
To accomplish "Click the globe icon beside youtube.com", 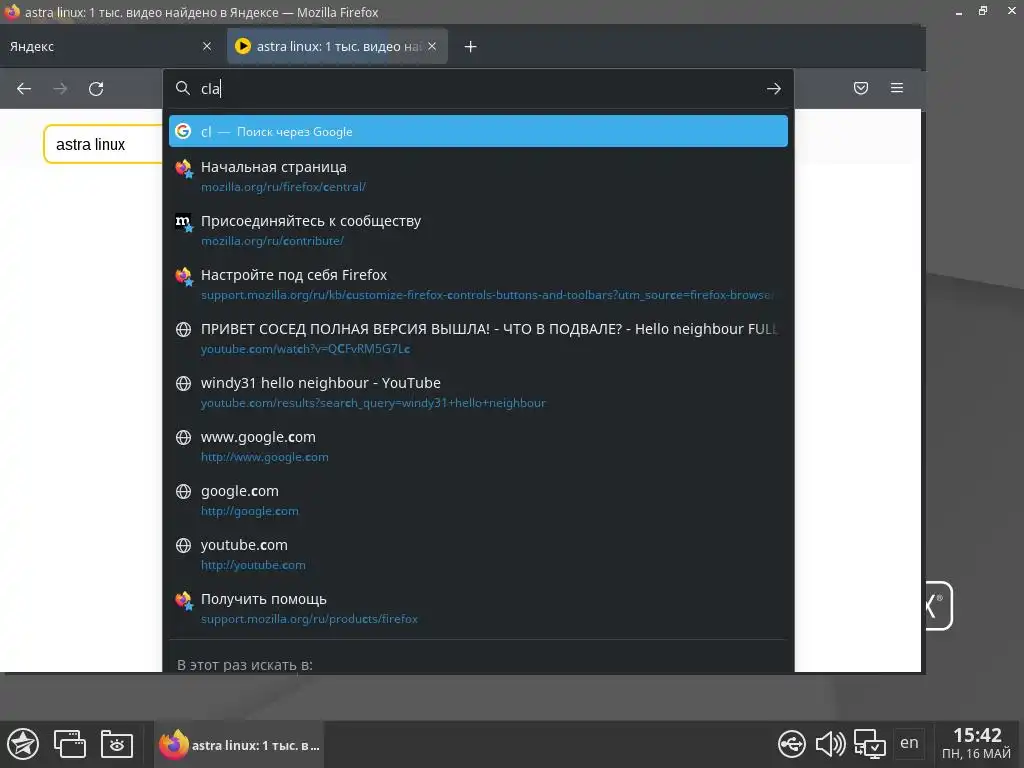I will tap(184, 545).
